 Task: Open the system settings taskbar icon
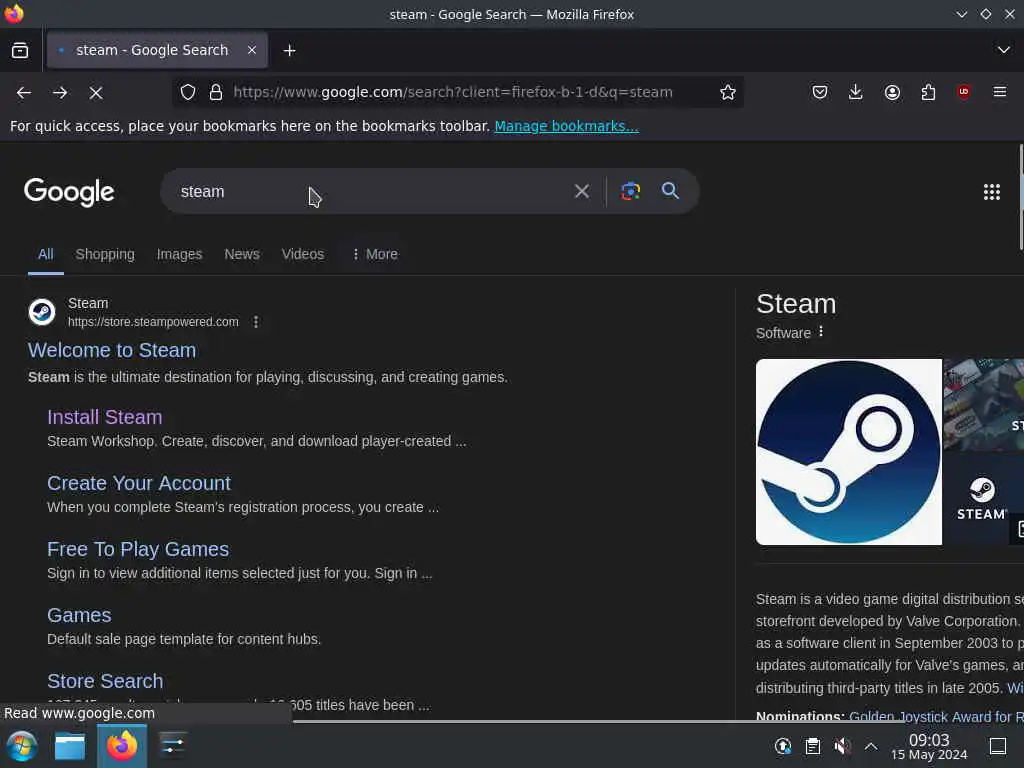pyautogui.click(x=172, y=746)
